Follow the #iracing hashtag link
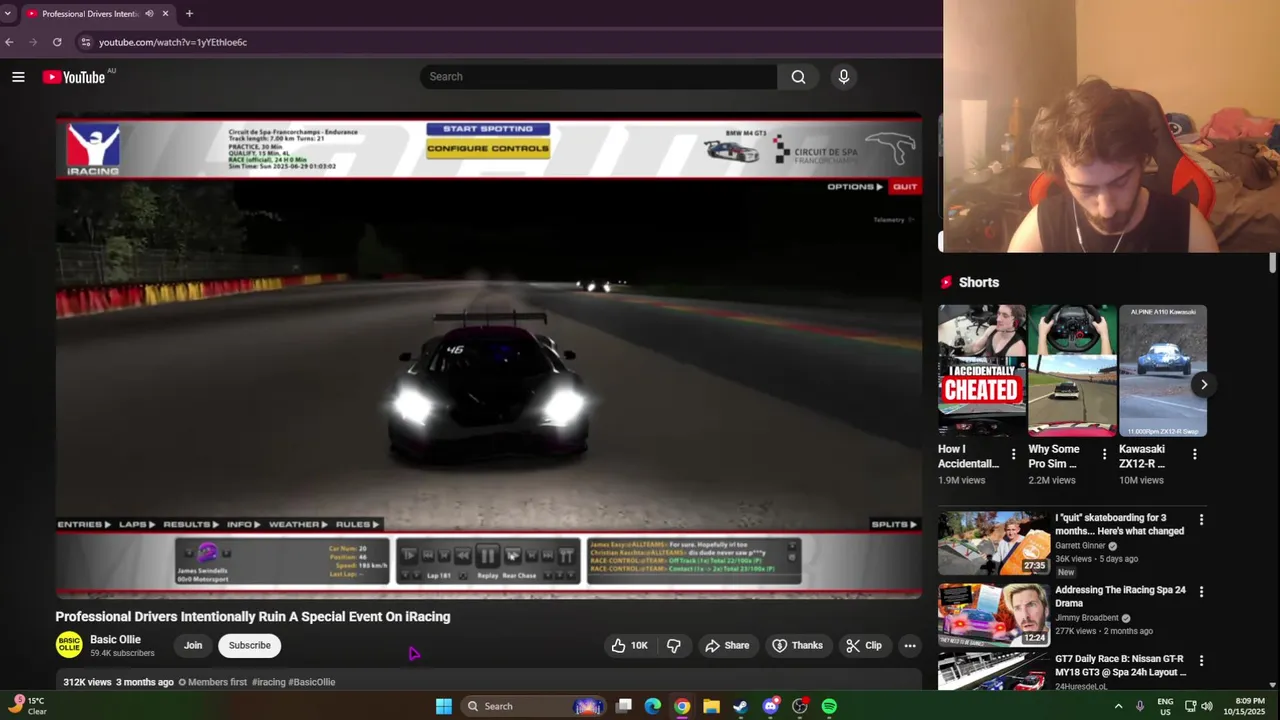1280x720 pixels. [268, 682]
